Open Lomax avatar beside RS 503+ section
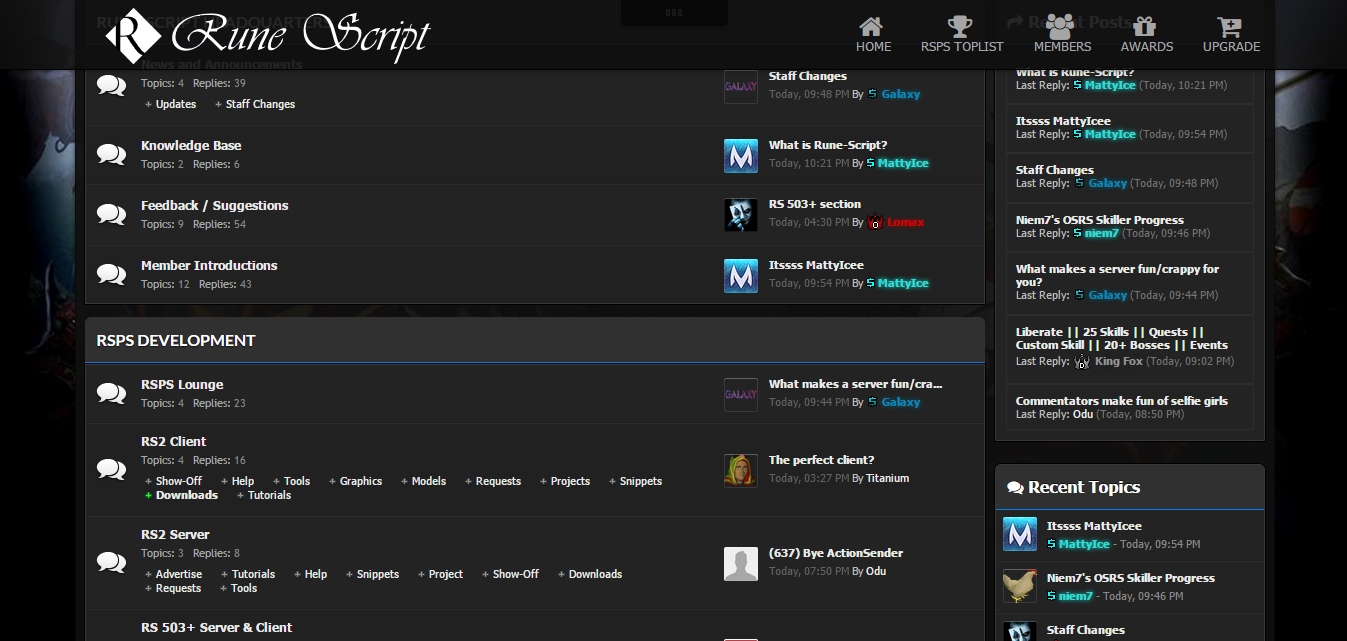Image resolution: width=1347 pixels, height=641 pixels. coord(741,214)
